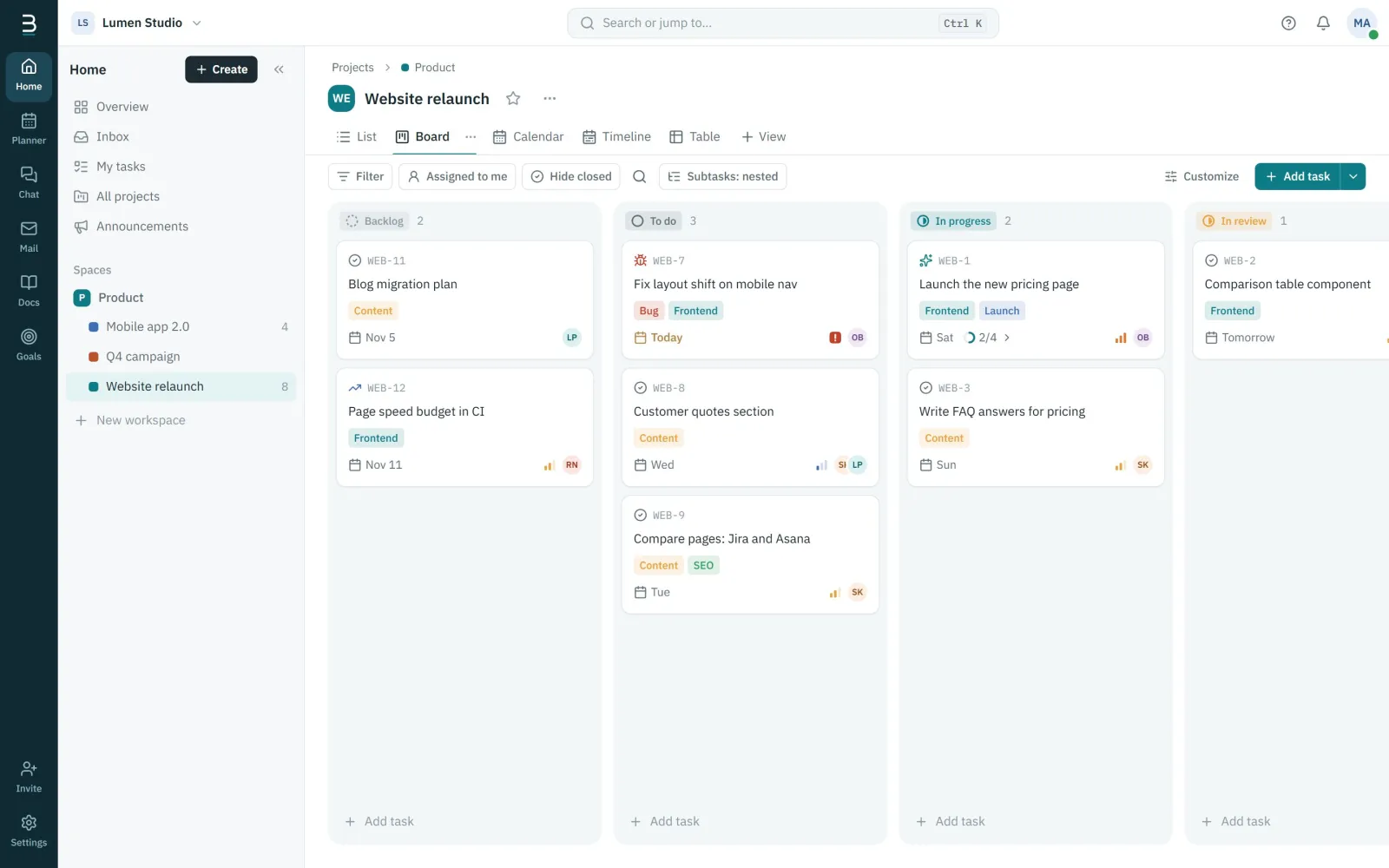Screen dimensions: 1389x868
Task: Open the help question mark icon
Action: [1288, 23]
